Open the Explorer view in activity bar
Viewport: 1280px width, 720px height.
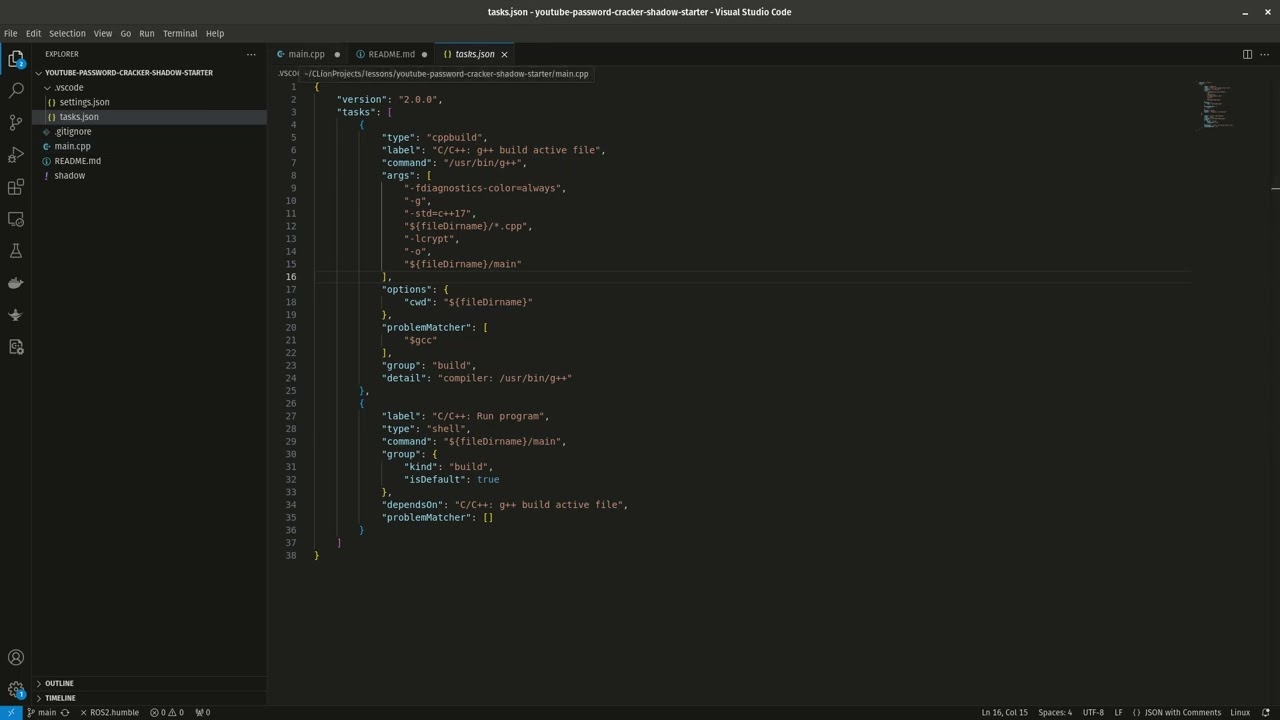pos(15,60)
